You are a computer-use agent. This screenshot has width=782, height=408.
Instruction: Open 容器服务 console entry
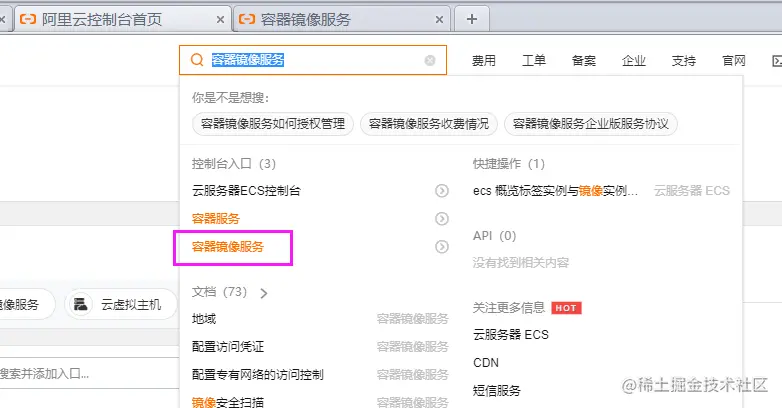click(x=216, y=218)
